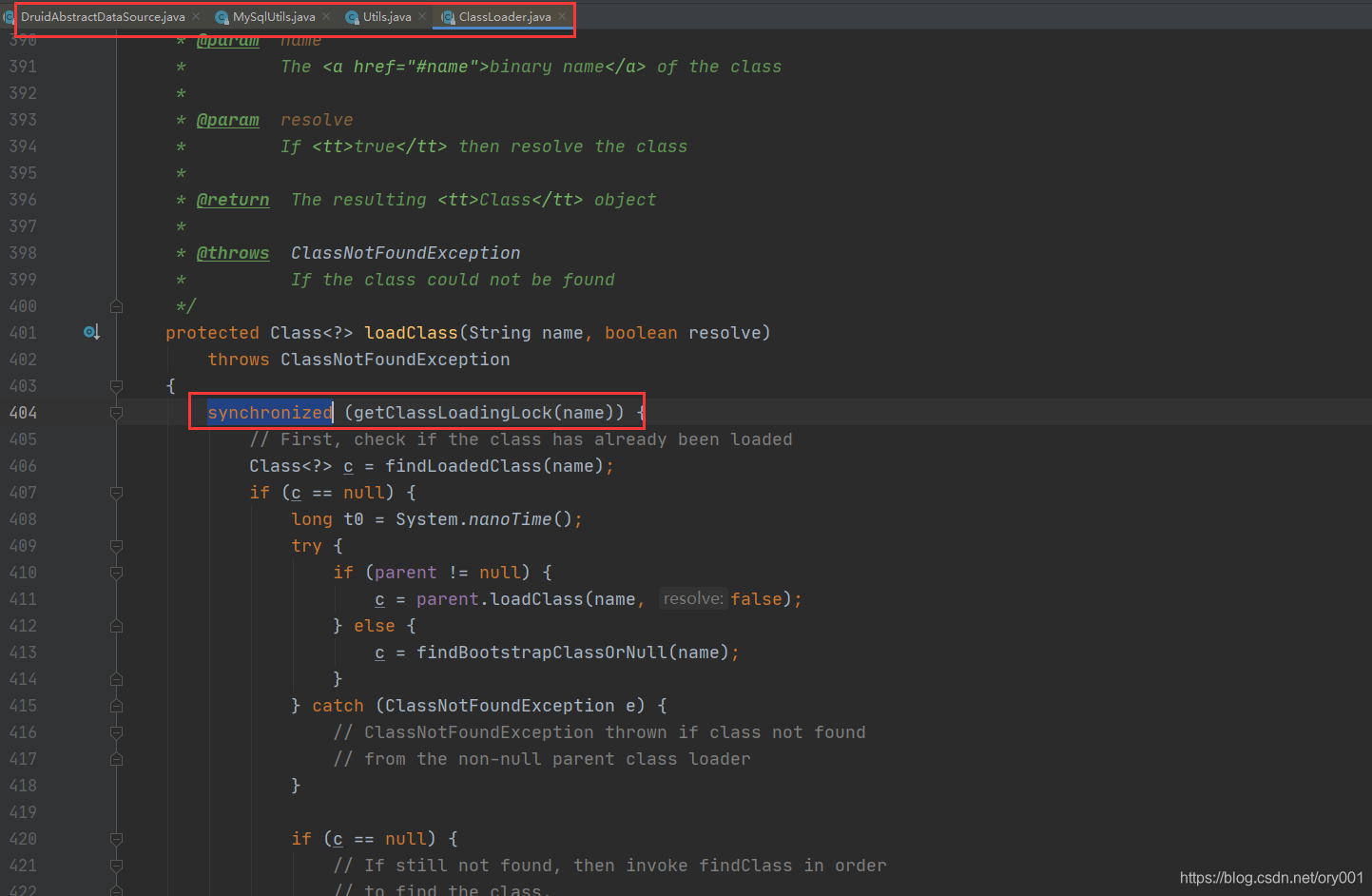Image resolution: width=1372 pixels, height=896 pixels.
Task: Collapse the try block fold at line 409
Action: (x=116, y=546)
